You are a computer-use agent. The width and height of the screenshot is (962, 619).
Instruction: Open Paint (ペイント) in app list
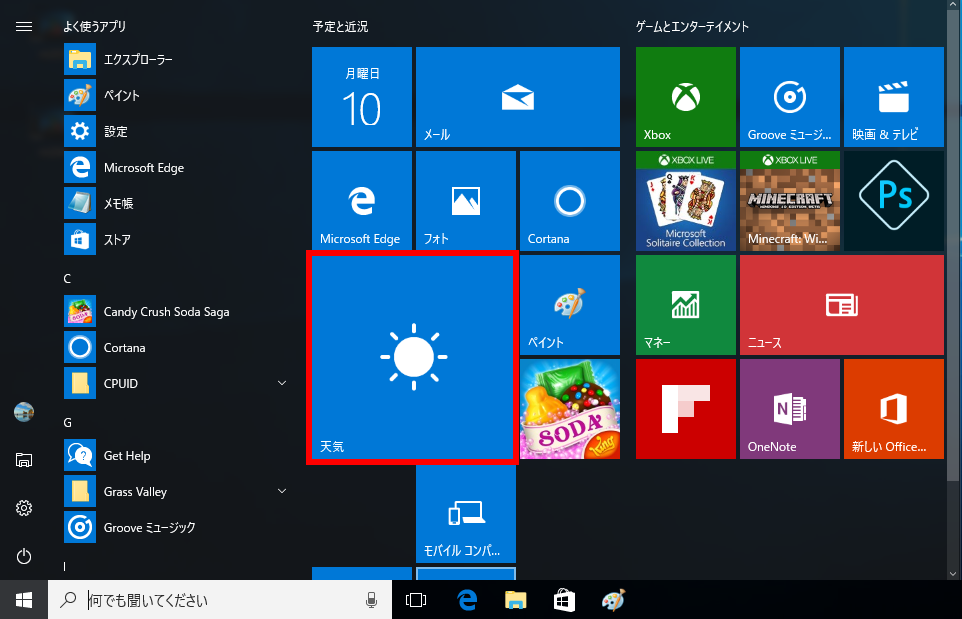[175, 96]
